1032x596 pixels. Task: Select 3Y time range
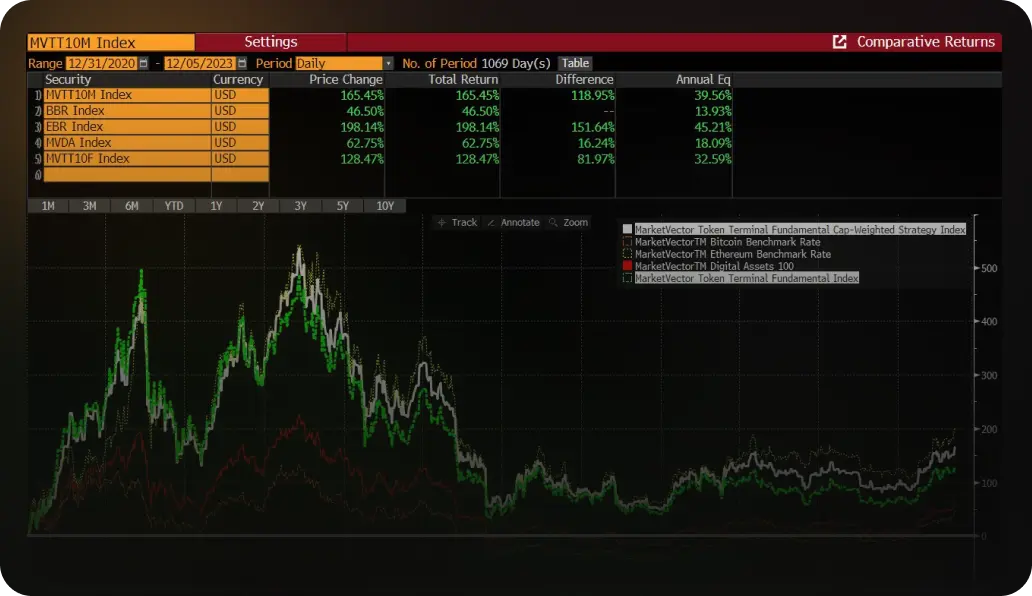click(x=300, y=206)
